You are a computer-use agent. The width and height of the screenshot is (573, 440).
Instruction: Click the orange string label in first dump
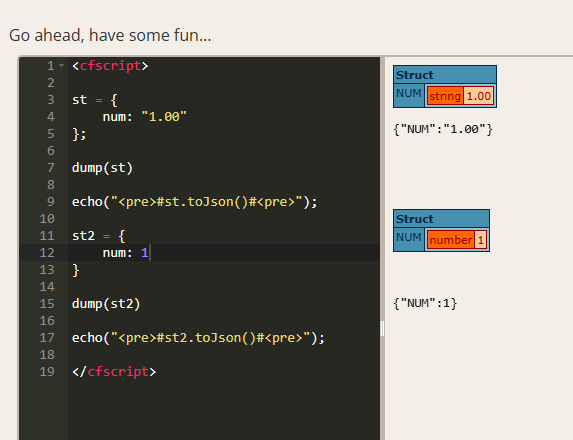pos(445,96)
